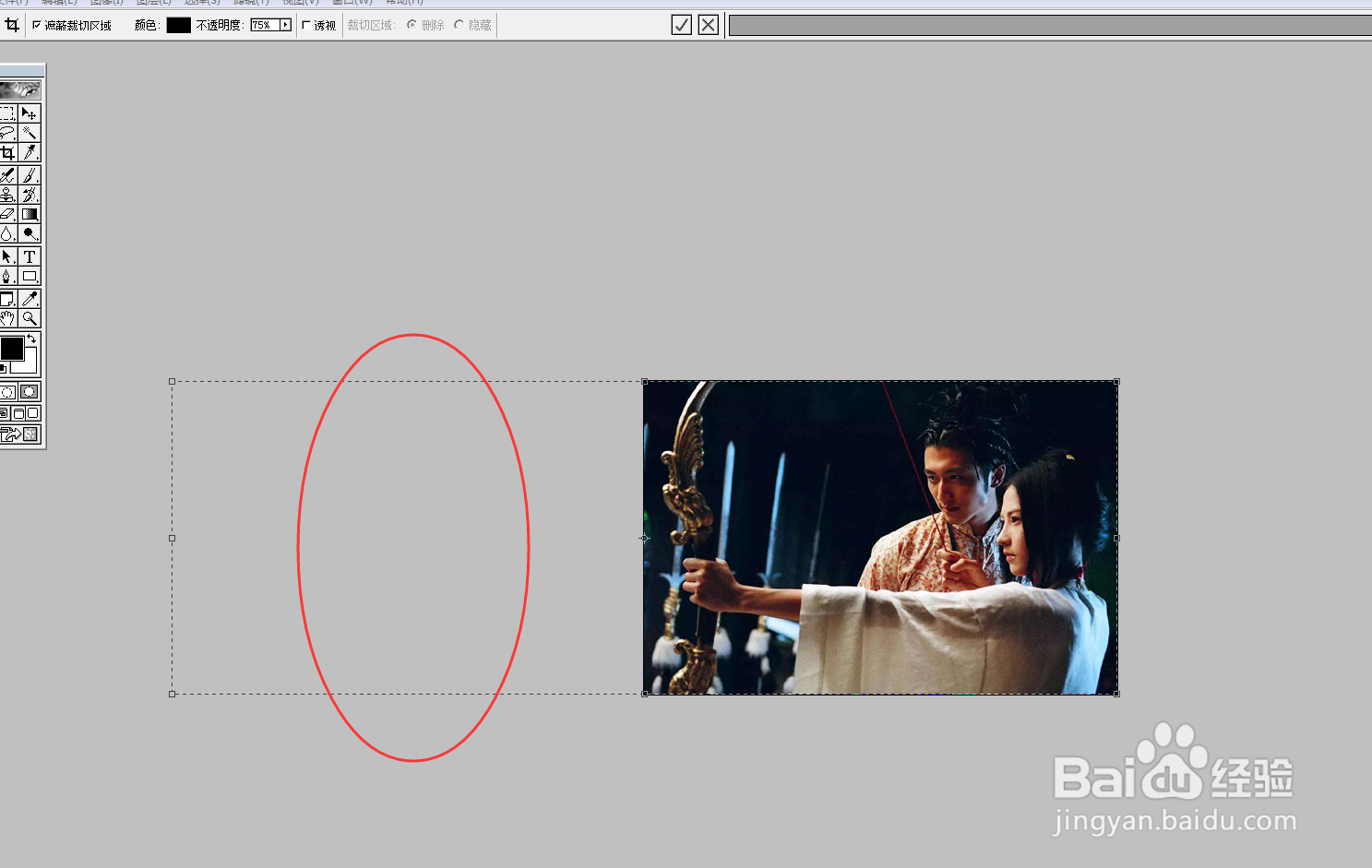
Task: Cancel the crop with the X button
Action: click(x=708, y=25)
